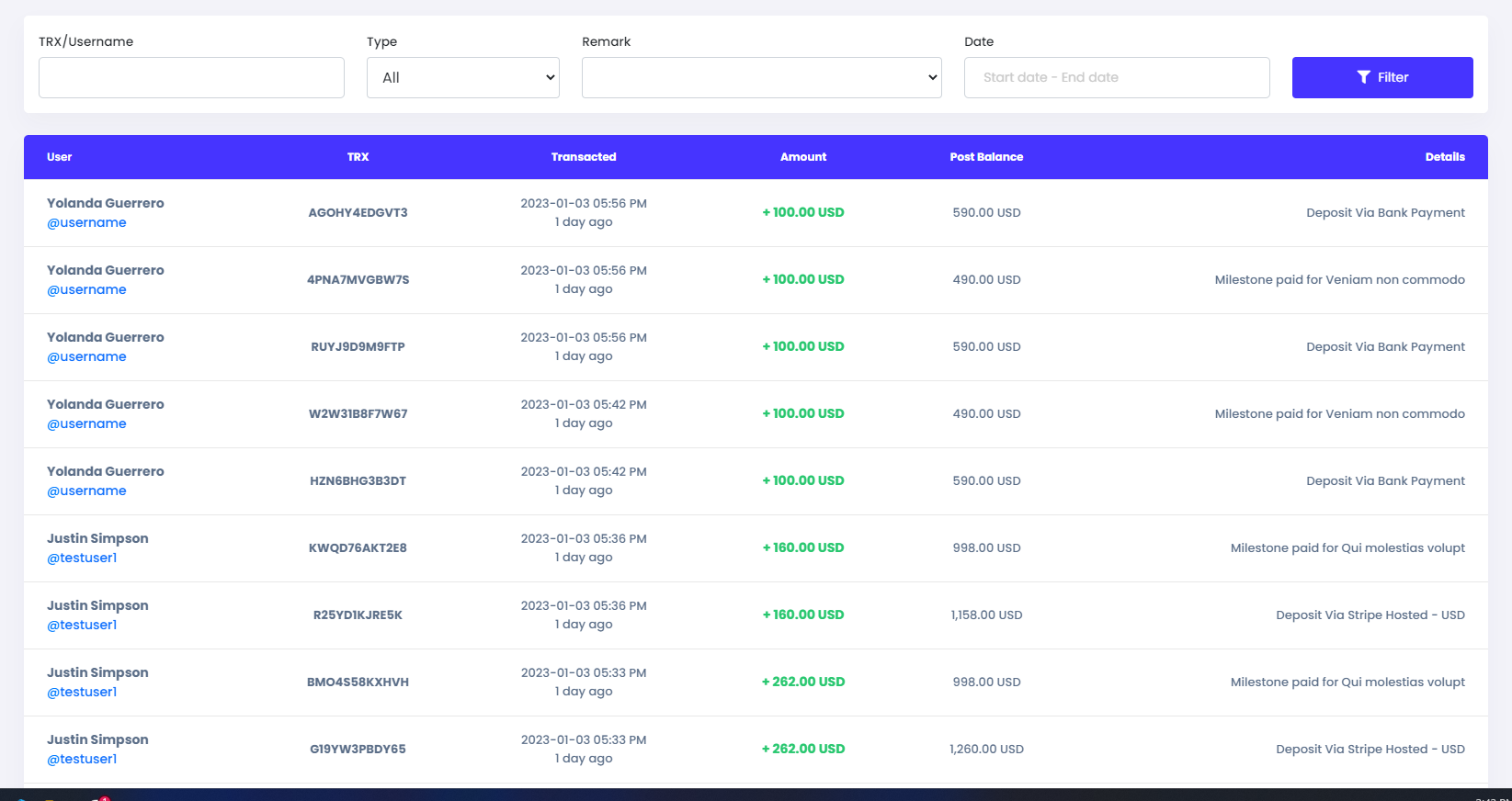Open @username link in AGOHY4EDGVT3 row
Viewport: 1512px width, 801px height.
click(86, 223)
